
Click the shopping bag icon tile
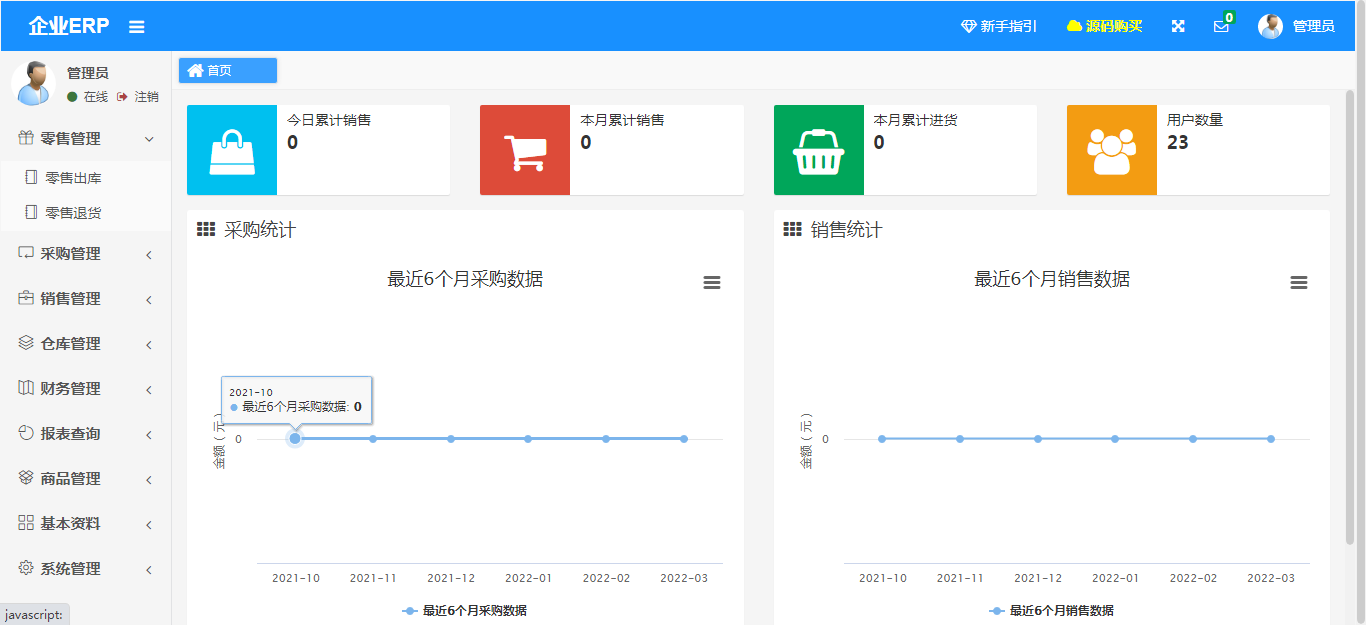(231, 150)
